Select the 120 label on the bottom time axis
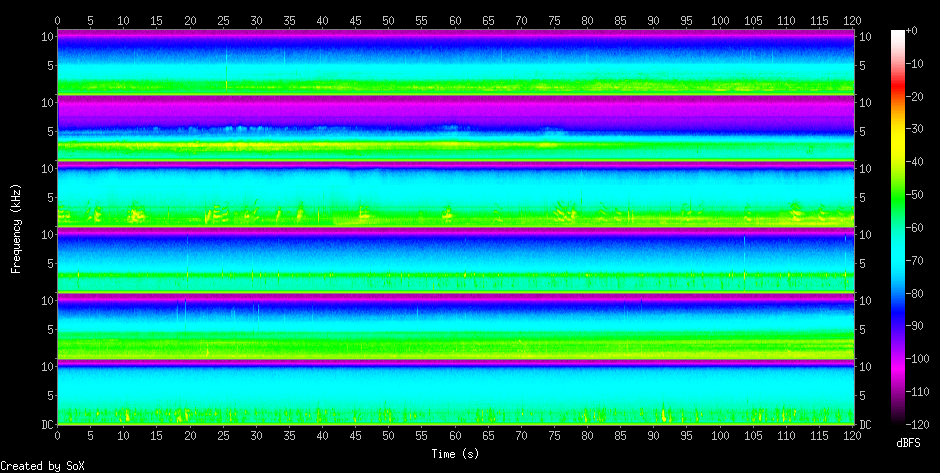 (853, 436)
